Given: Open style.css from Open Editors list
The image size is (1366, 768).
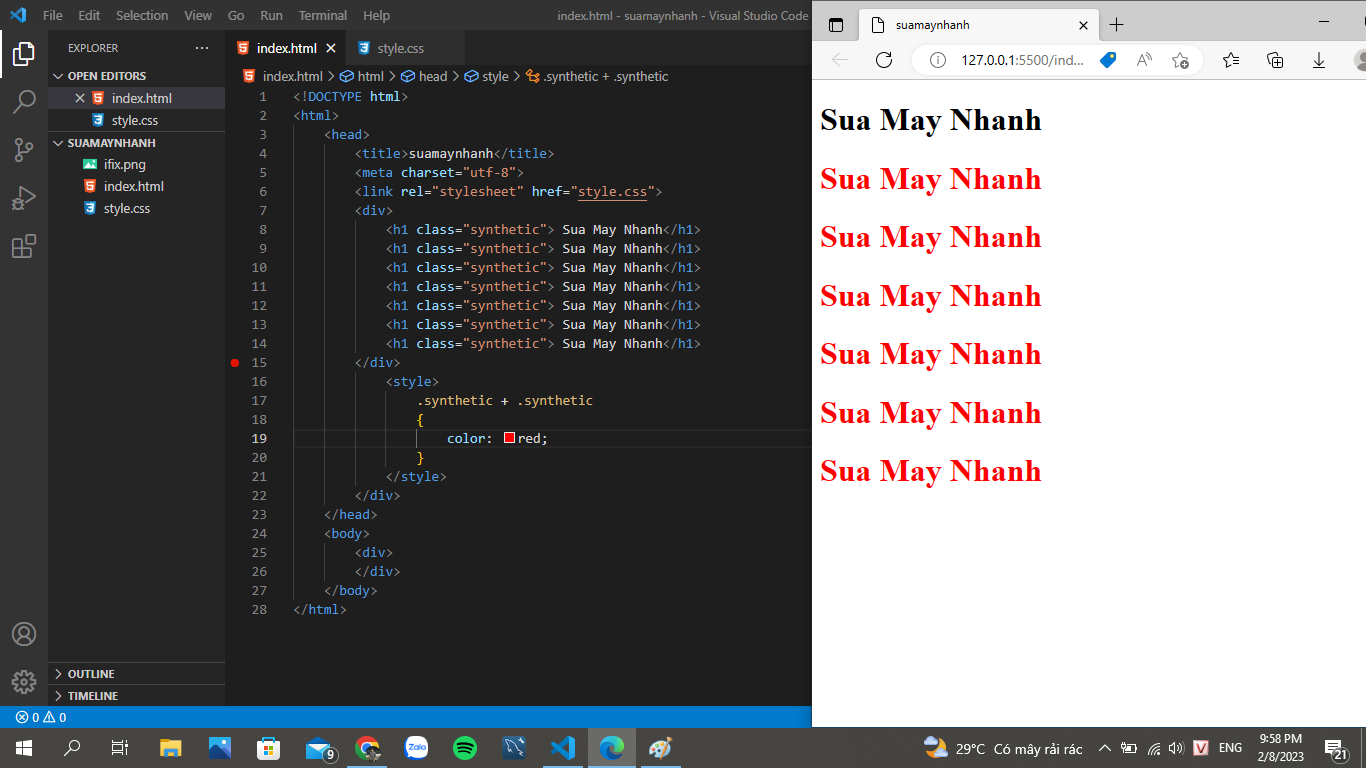Looking at the screenshot, I should click(x=135, y=120).
